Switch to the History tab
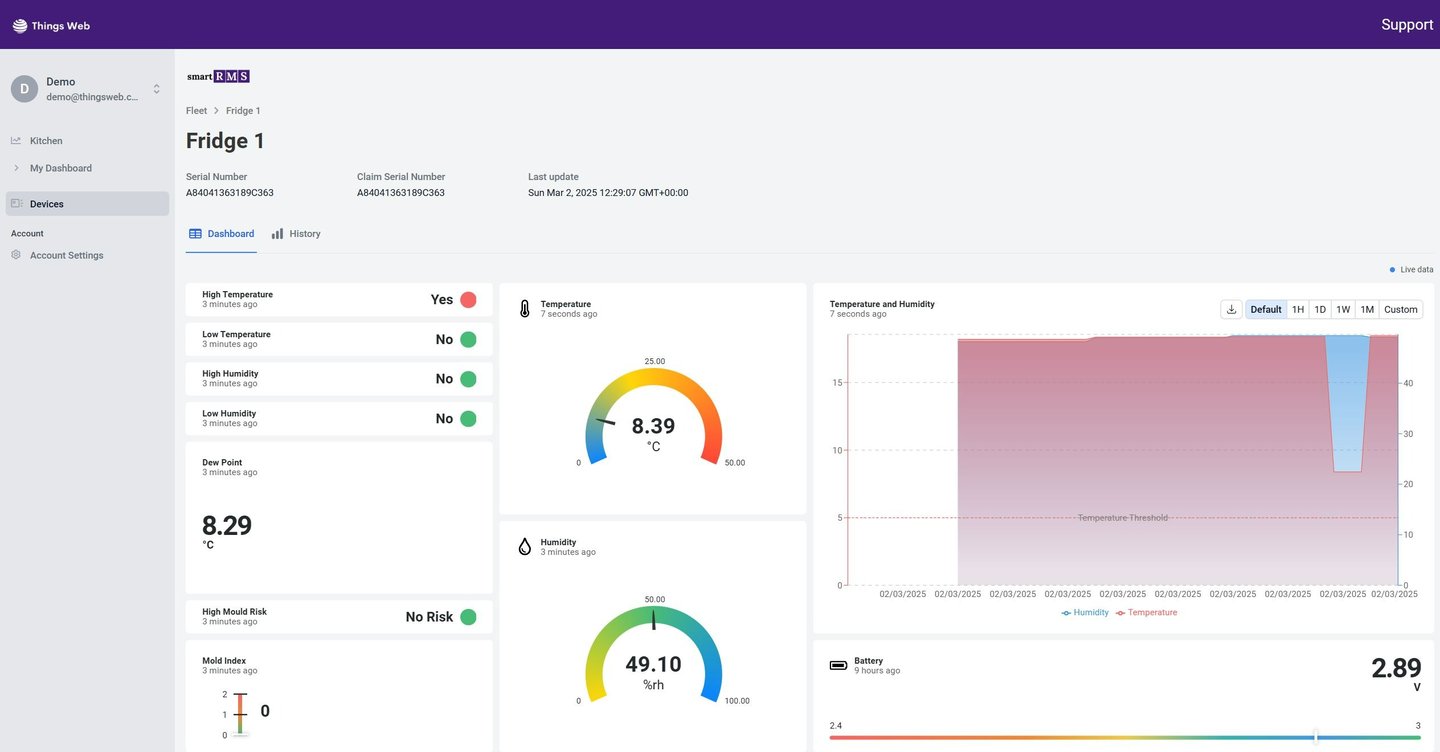 296,234
